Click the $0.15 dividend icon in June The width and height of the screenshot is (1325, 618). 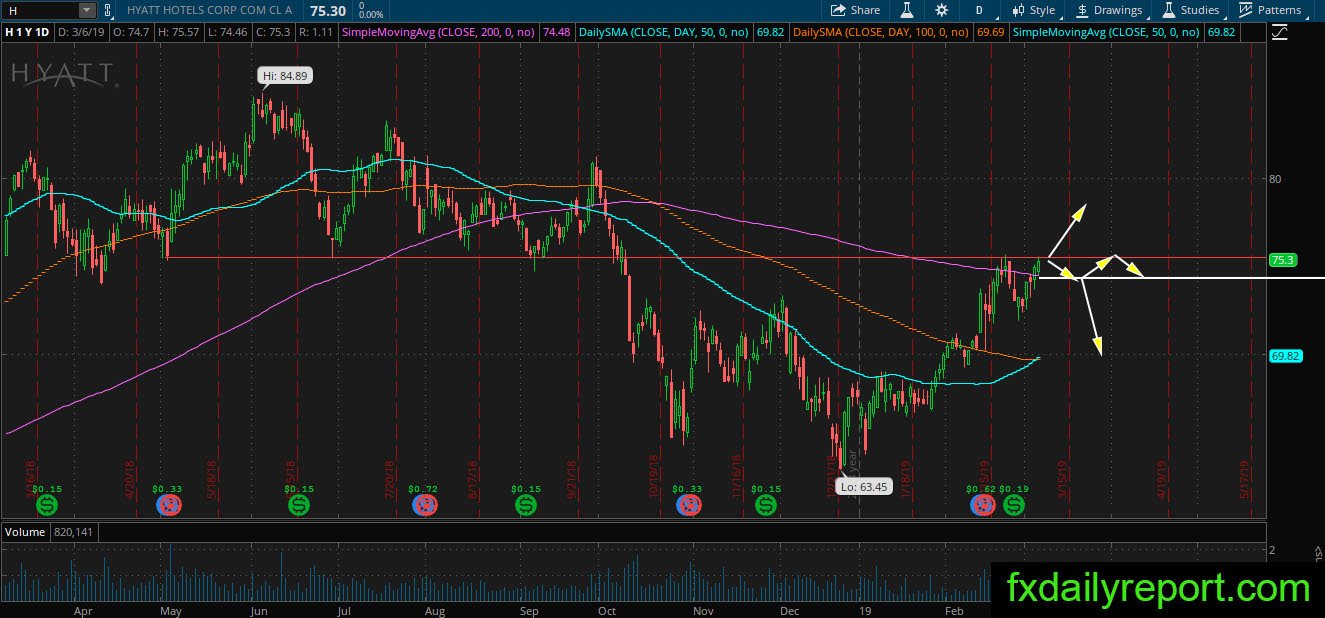[299, 505]
